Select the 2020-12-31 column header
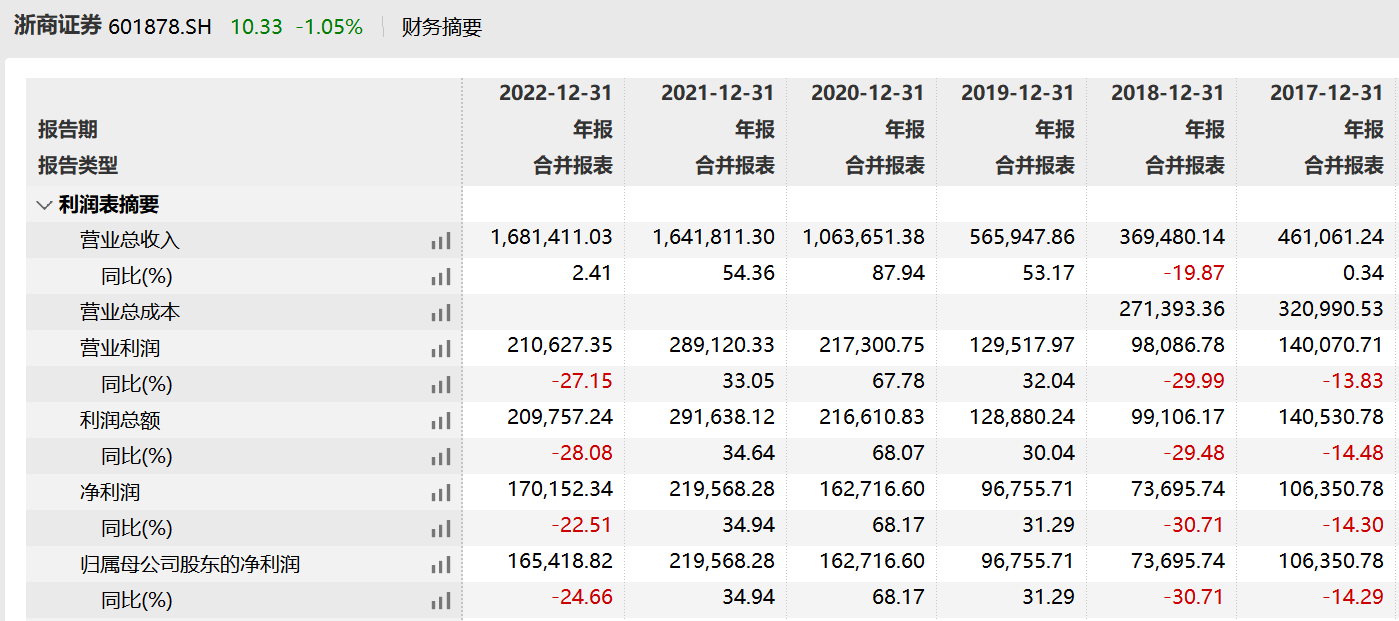This screenshot has height=621, width=1399. pyautogui.click(x=868, y=93)
